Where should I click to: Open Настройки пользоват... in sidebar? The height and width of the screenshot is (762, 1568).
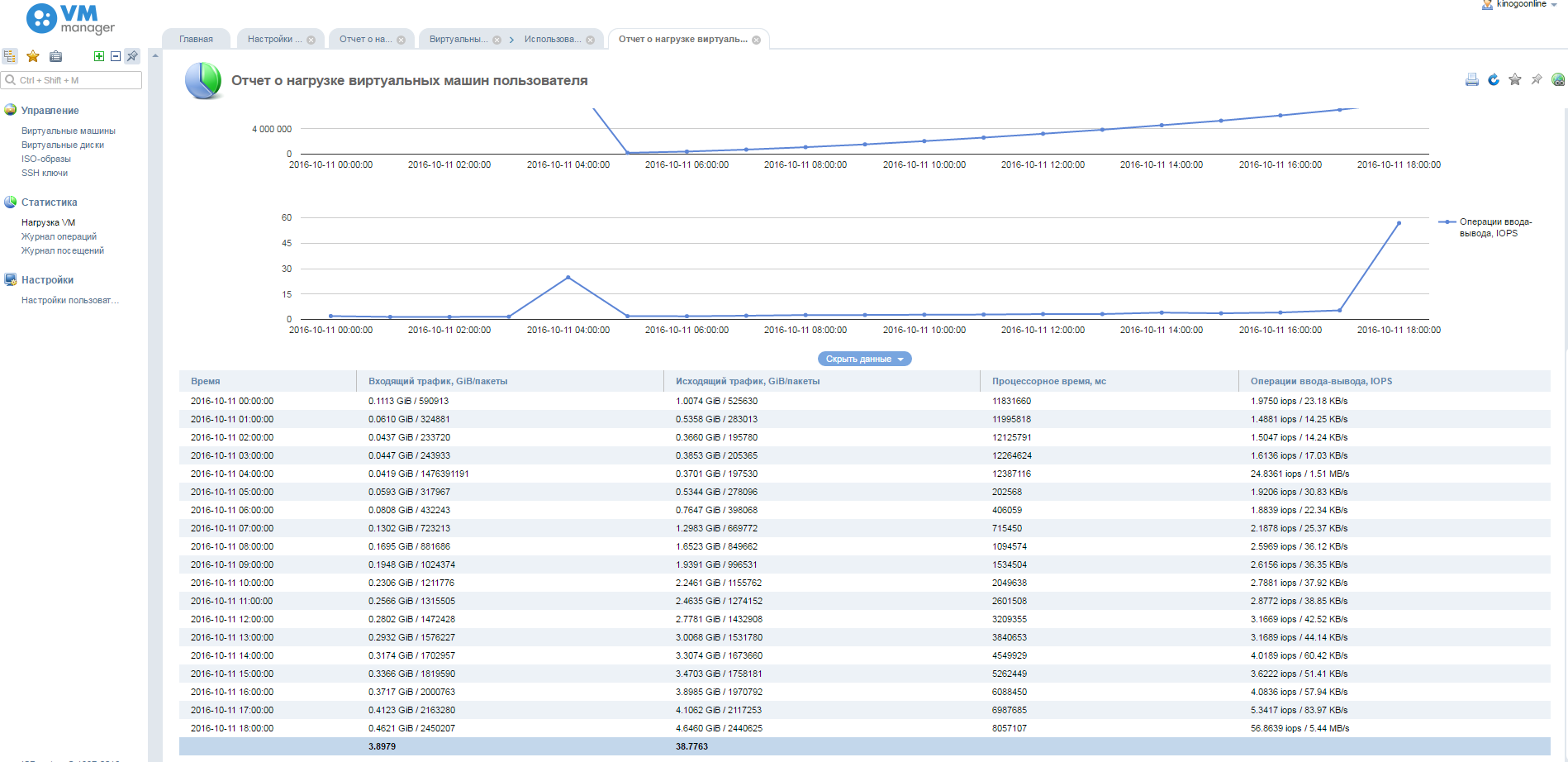coord(70,300)
